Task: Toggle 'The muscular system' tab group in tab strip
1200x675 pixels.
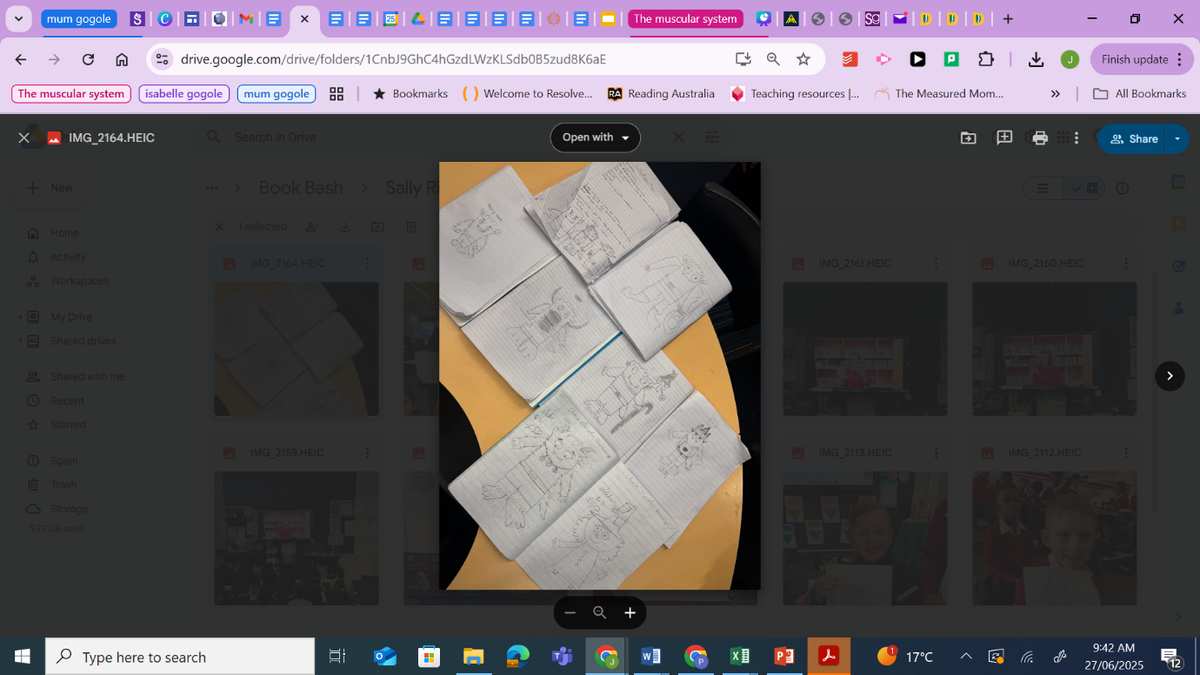Action: point(686,18)
